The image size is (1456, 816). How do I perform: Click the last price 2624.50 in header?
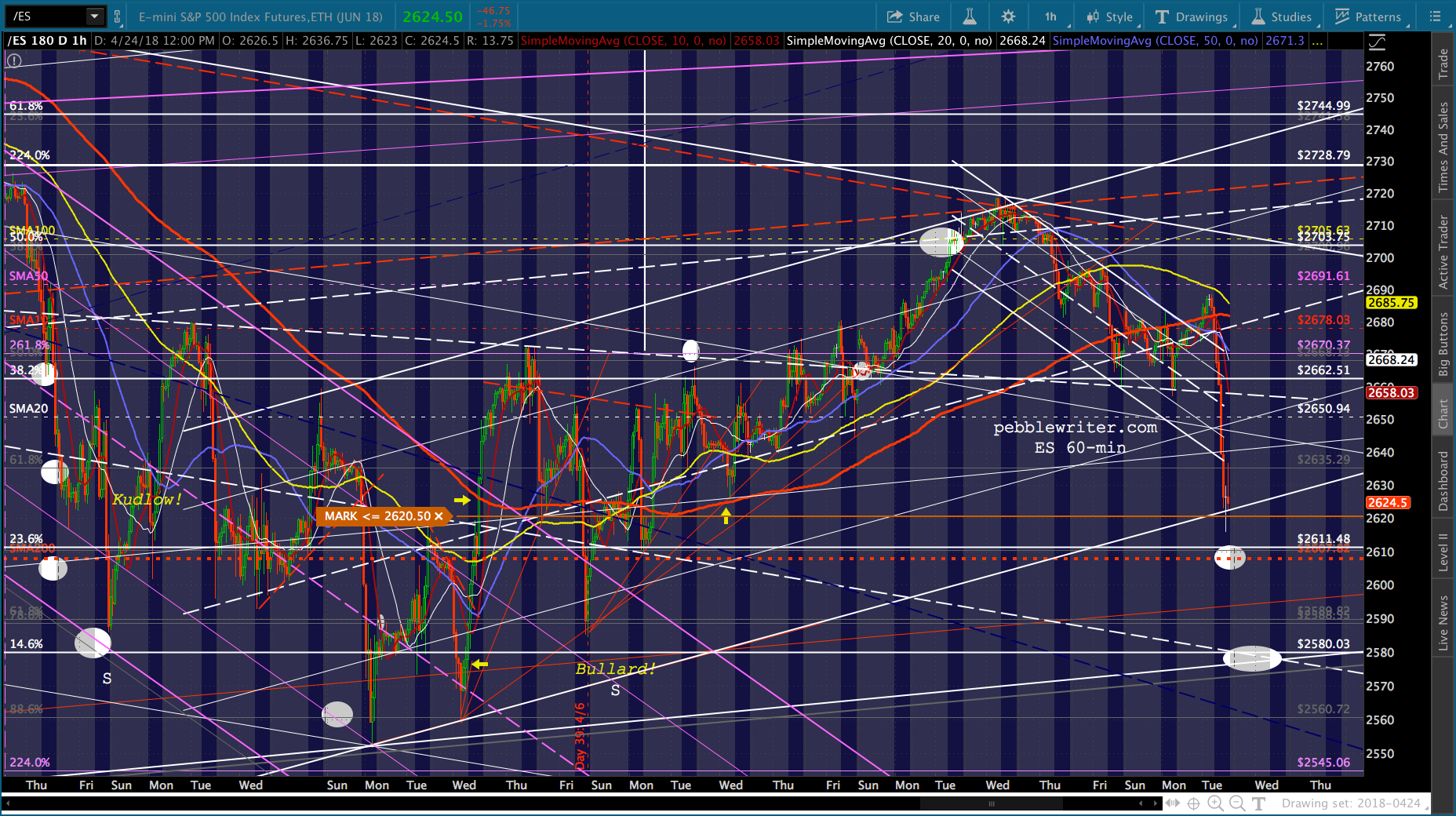pyautogui.click(x=433, y=16)
